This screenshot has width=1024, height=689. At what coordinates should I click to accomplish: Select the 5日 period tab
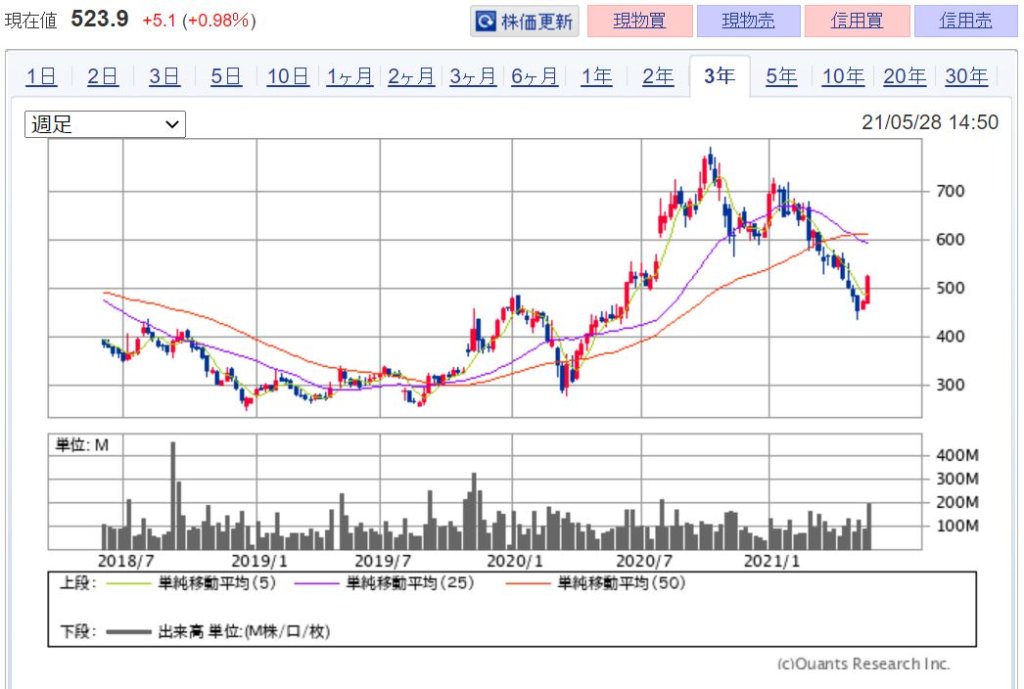click(x=226, y=76)
